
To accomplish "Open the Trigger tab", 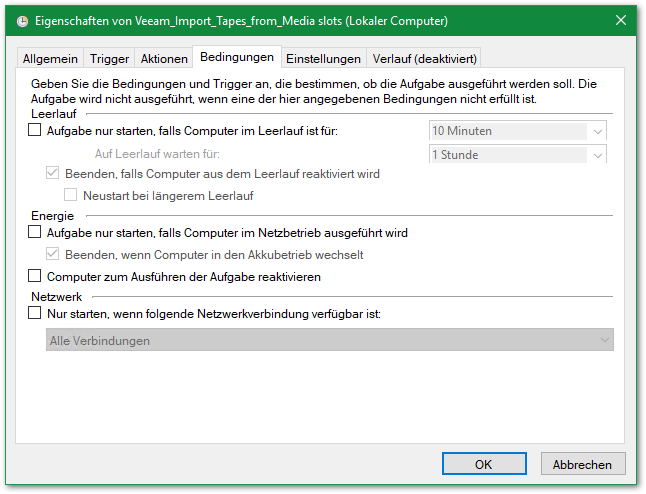I will tap(109, 59).
